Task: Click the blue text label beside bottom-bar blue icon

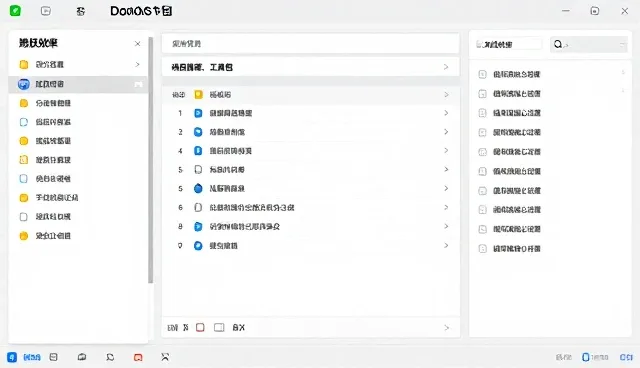Action: (x=32, y=358)
